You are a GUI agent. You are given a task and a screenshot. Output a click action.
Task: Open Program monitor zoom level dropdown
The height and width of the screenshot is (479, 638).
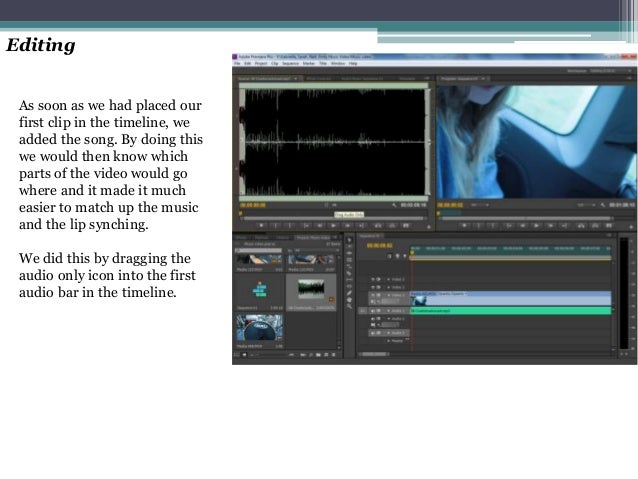tap(480, 205)
